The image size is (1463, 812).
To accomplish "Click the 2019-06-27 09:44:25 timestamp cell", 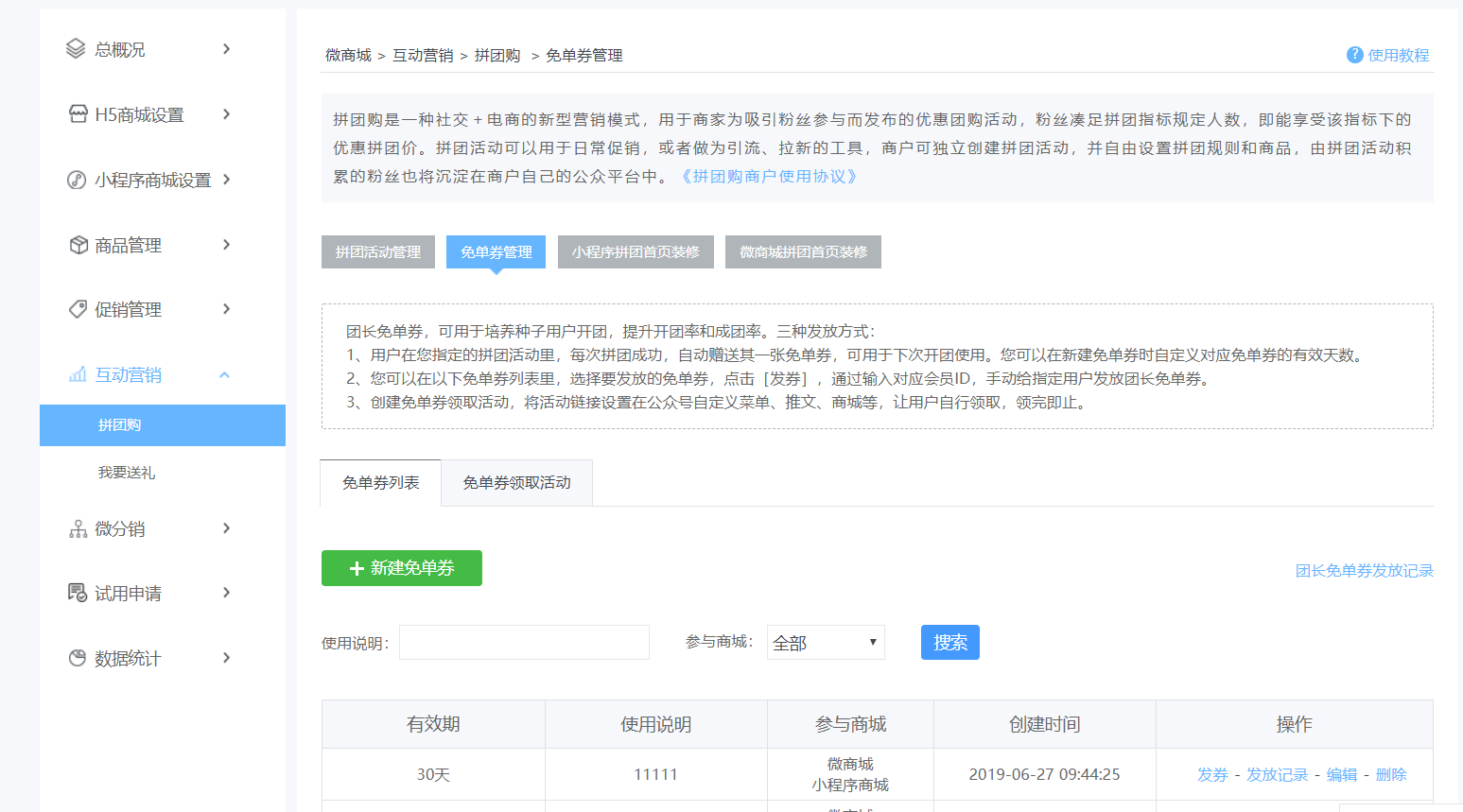I will [x=1045, y=774].
